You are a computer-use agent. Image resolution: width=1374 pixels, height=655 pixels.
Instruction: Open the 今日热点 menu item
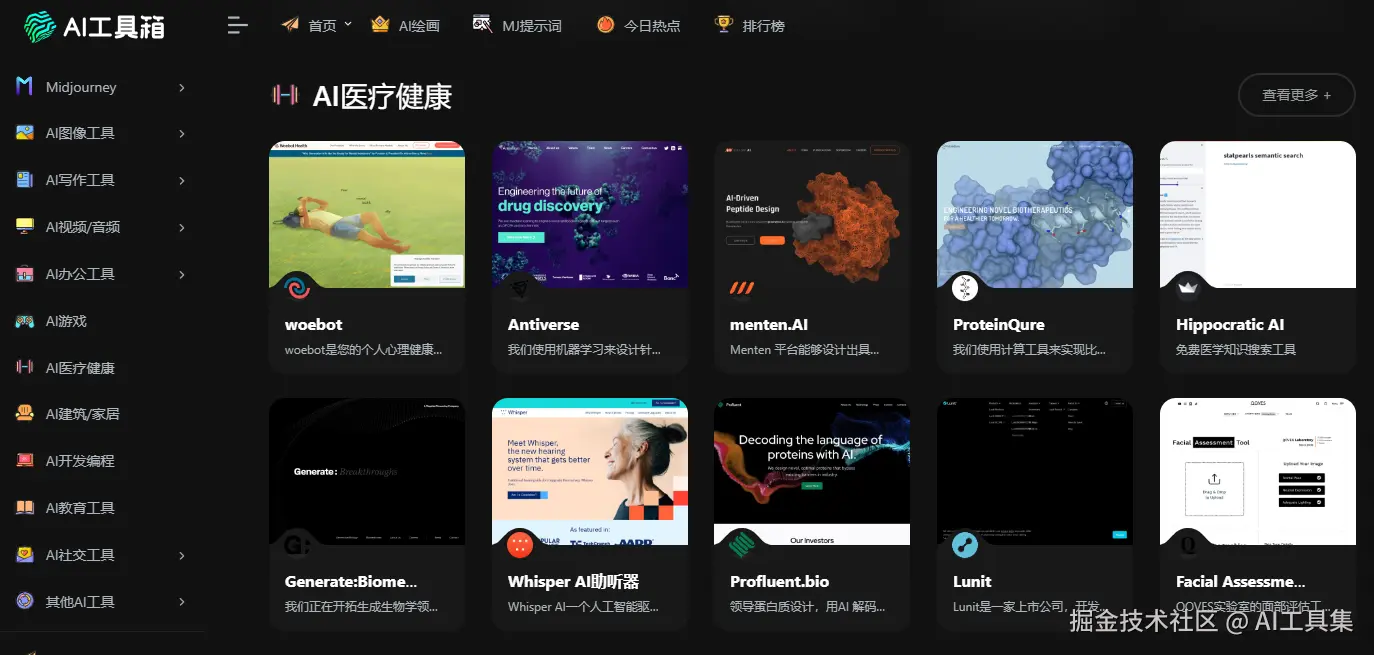[652, 26]
